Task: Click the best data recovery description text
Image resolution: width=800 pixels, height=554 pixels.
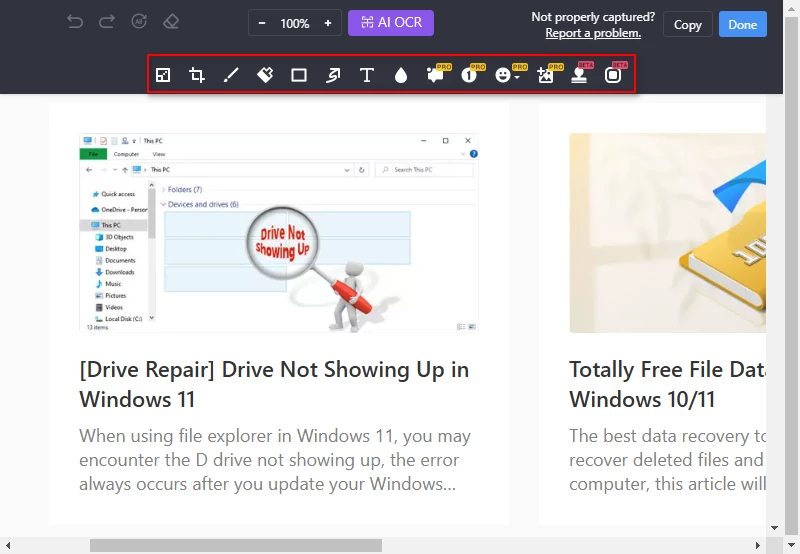Action: click(x=667, y=460)
